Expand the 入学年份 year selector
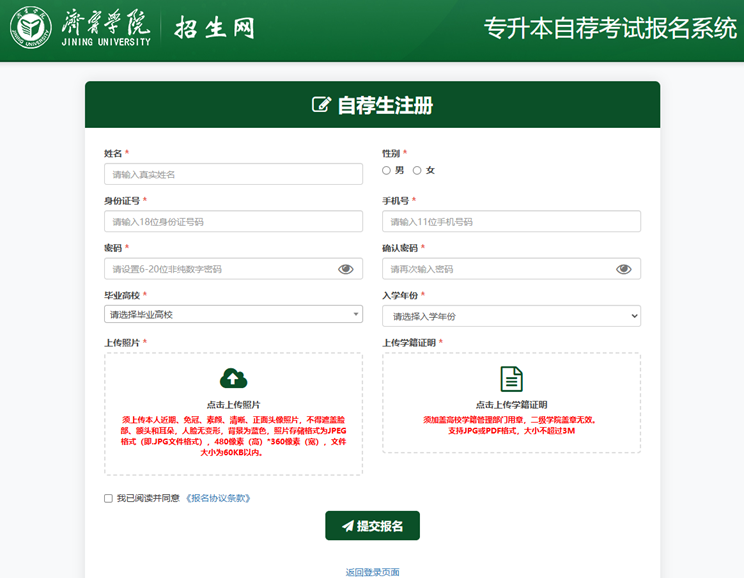744x578 pixels. click(x=511, y=316)
